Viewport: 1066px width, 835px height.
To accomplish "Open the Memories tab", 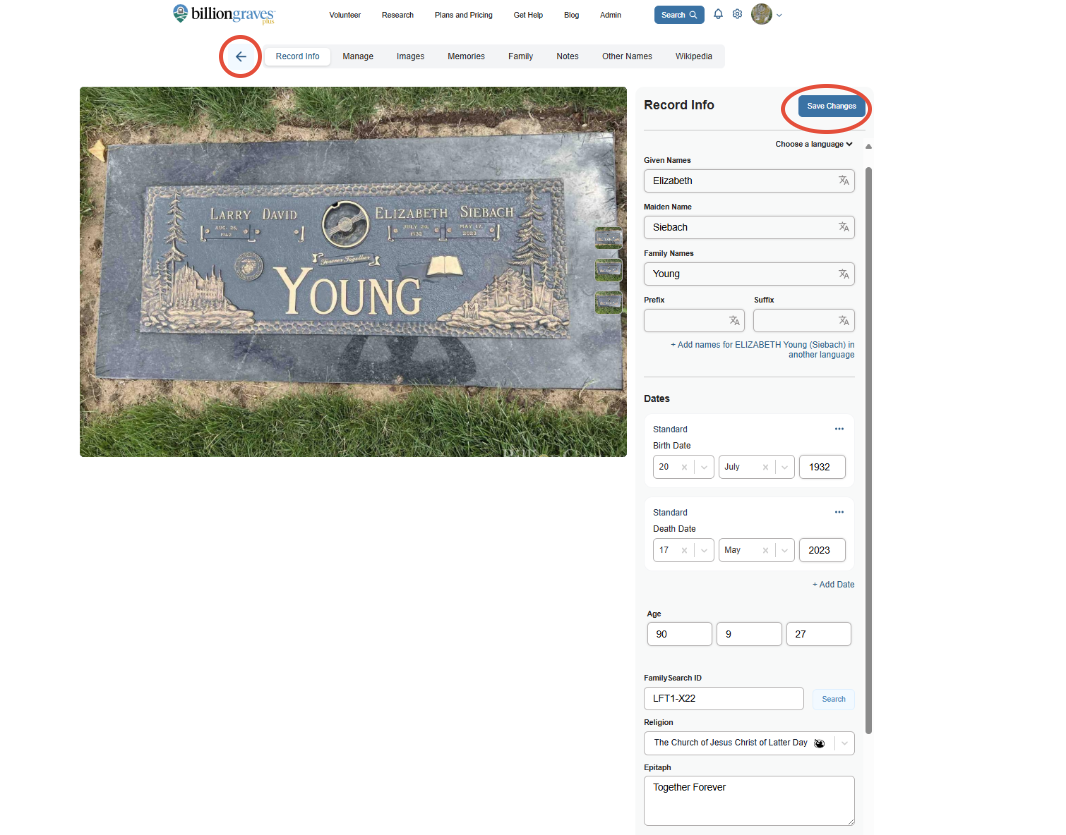I will 466,56.
